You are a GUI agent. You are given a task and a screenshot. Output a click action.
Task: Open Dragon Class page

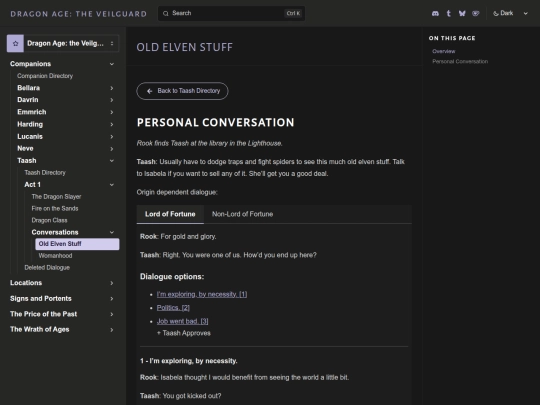pyautogui.click(x=49, y=220)
